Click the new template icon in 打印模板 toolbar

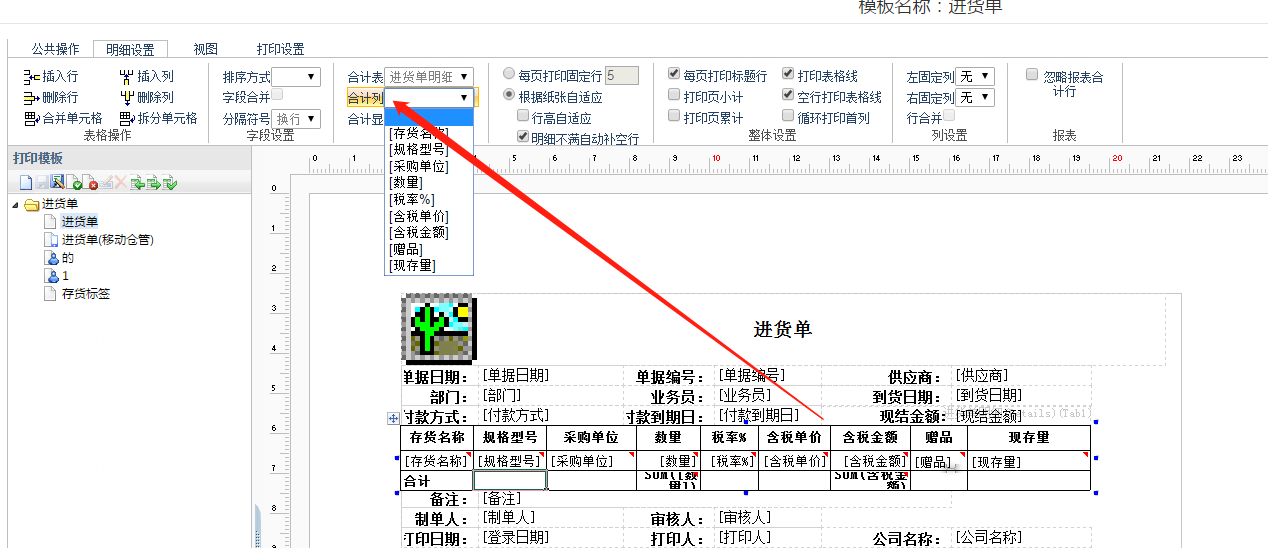tap(26, 182)
